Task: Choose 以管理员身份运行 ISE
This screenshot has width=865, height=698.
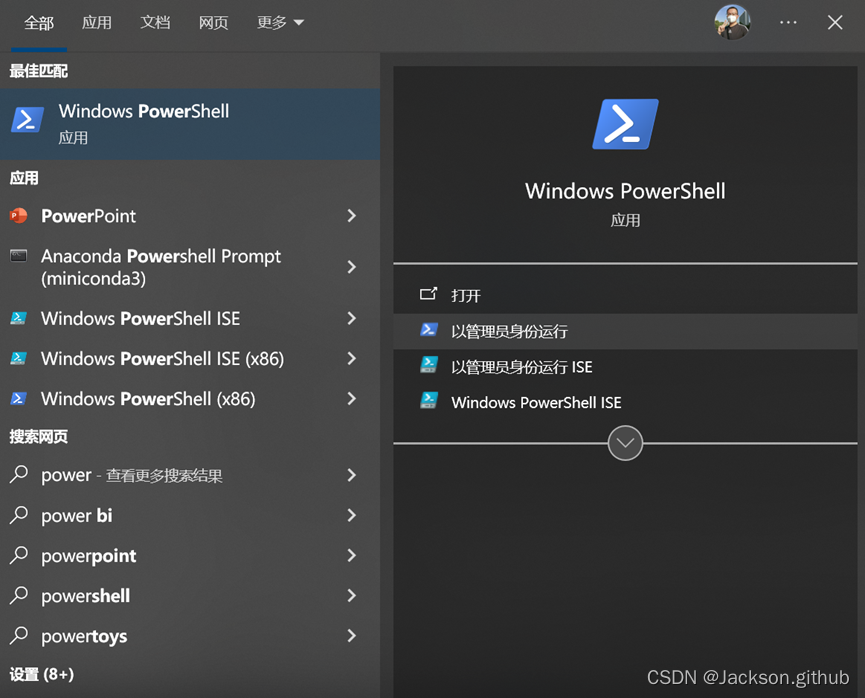Action: point(625,366)
